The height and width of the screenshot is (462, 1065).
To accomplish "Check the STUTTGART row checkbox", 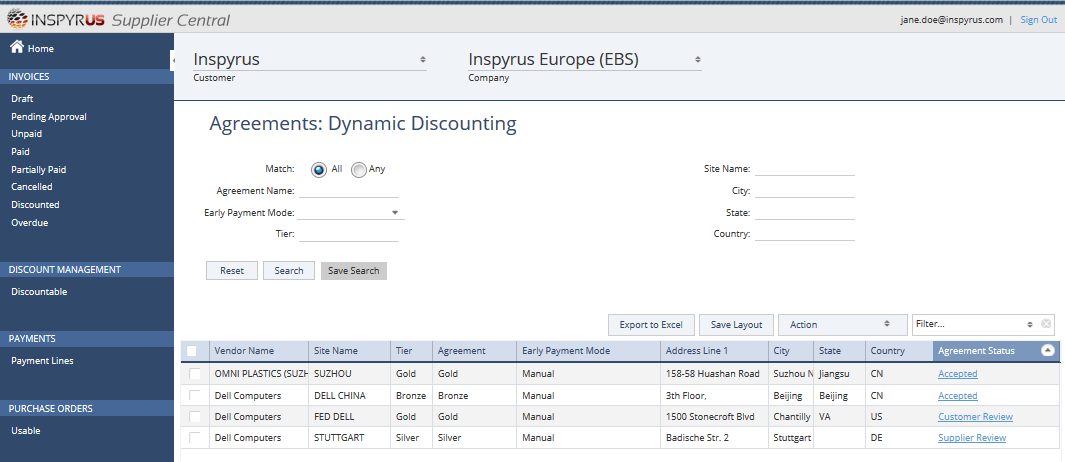I will click(195, 438).
